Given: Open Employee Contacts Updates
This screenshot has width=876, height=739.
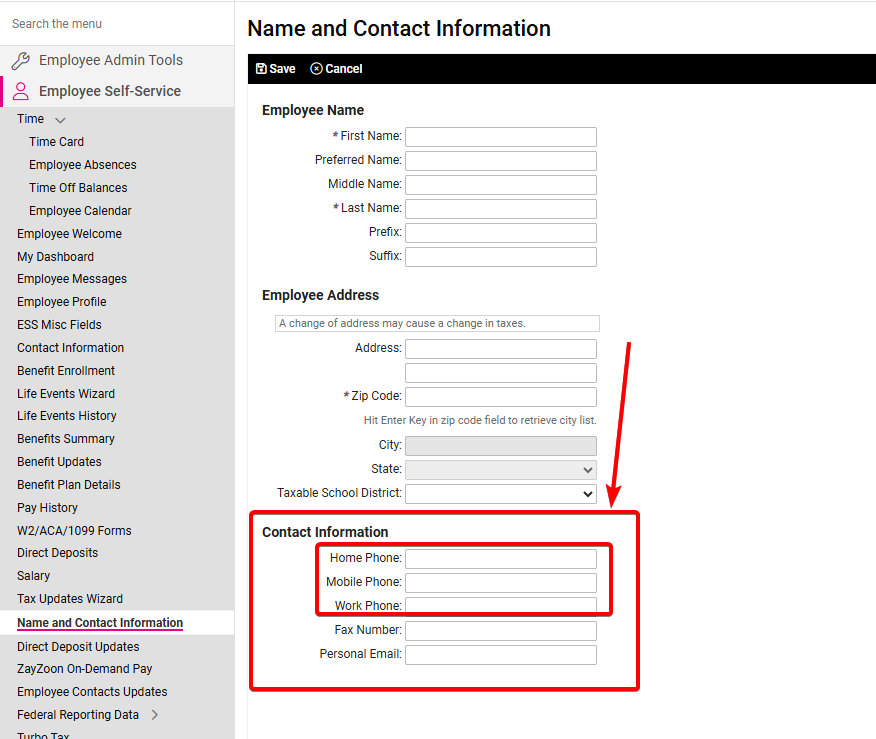Looking at the screenshot, I should click(92, 692).
